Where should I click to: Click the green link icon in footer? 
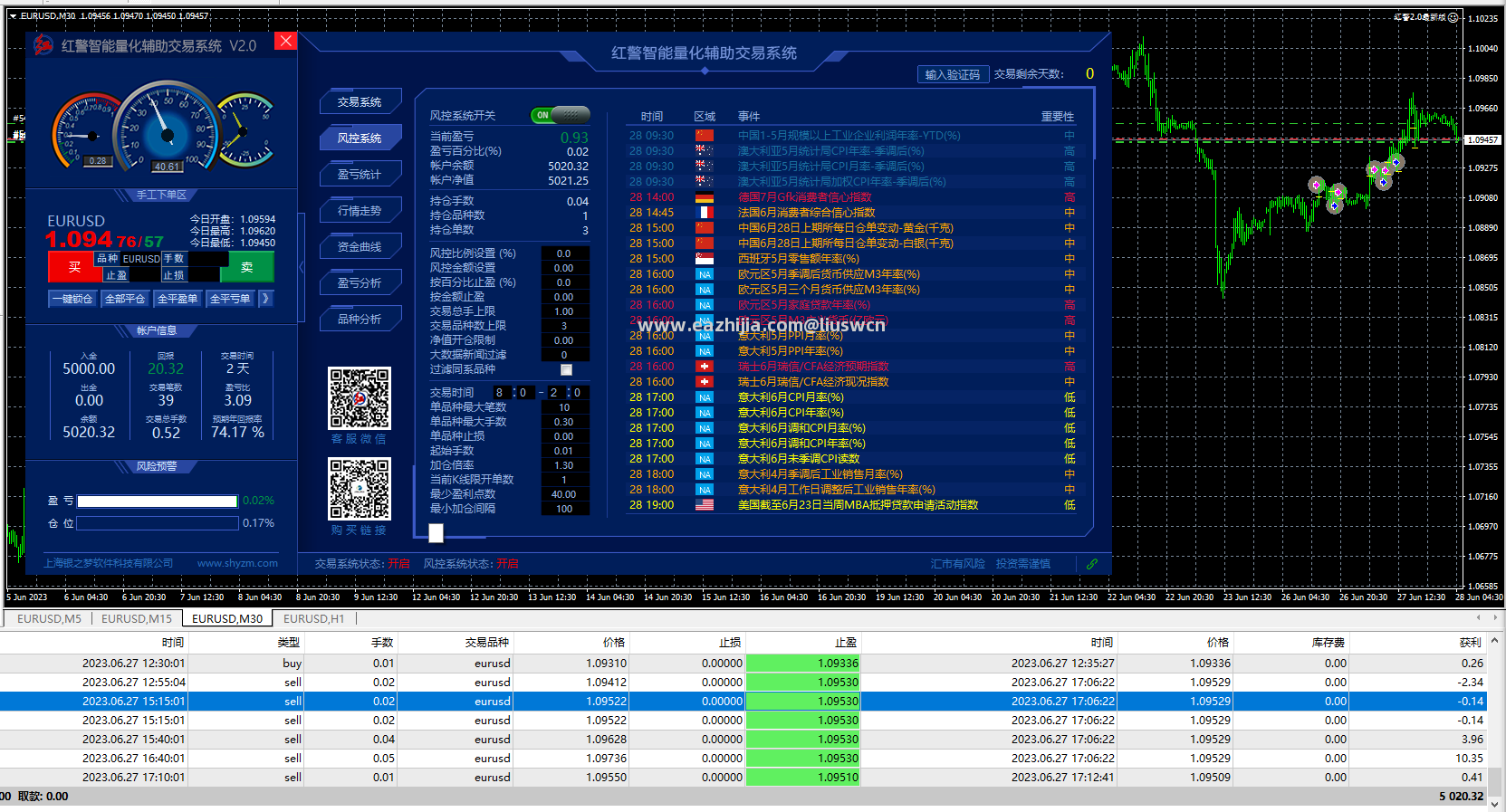(1092, 563)
